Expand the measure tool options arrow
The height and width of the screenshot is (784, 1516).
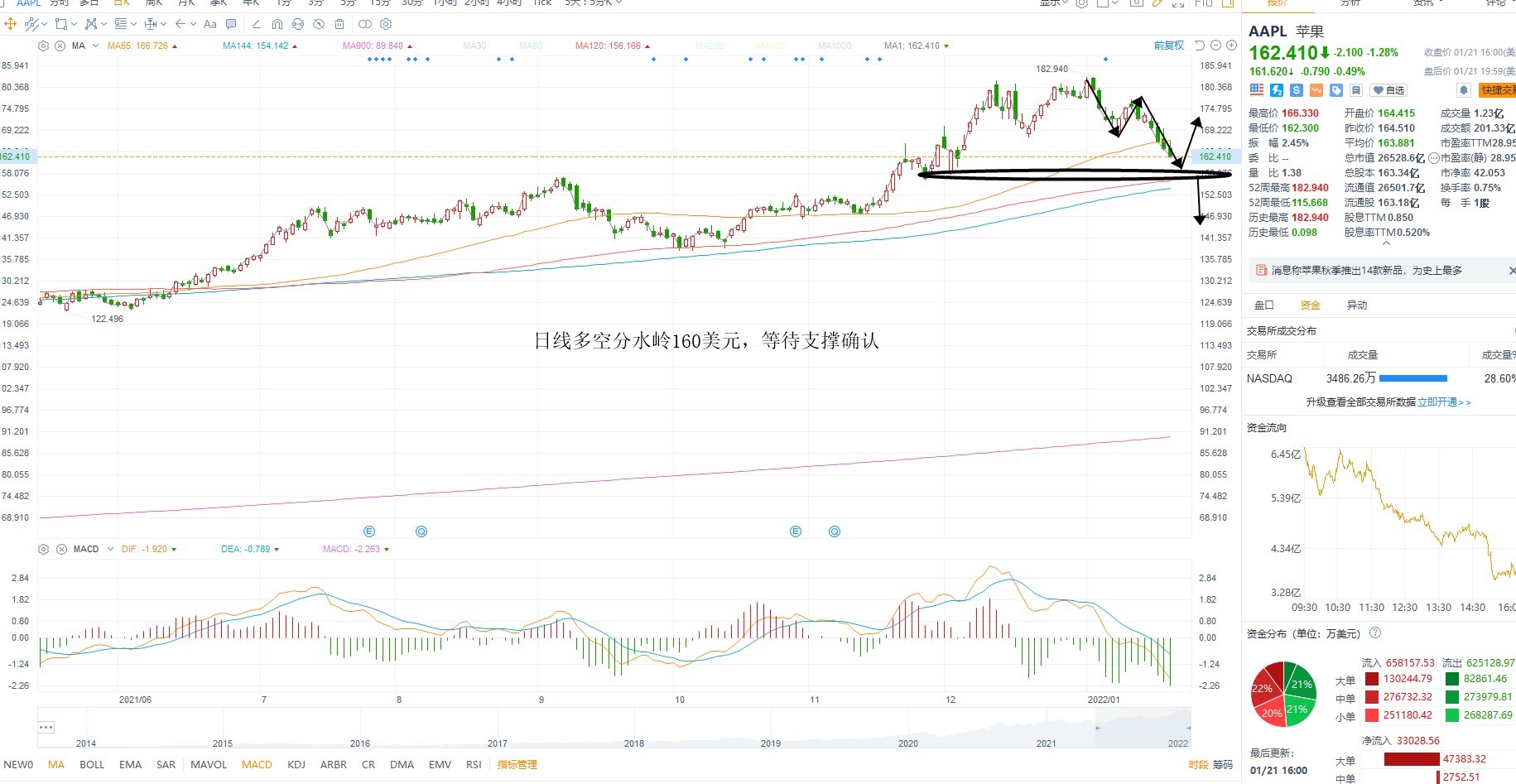click(163, 24)
